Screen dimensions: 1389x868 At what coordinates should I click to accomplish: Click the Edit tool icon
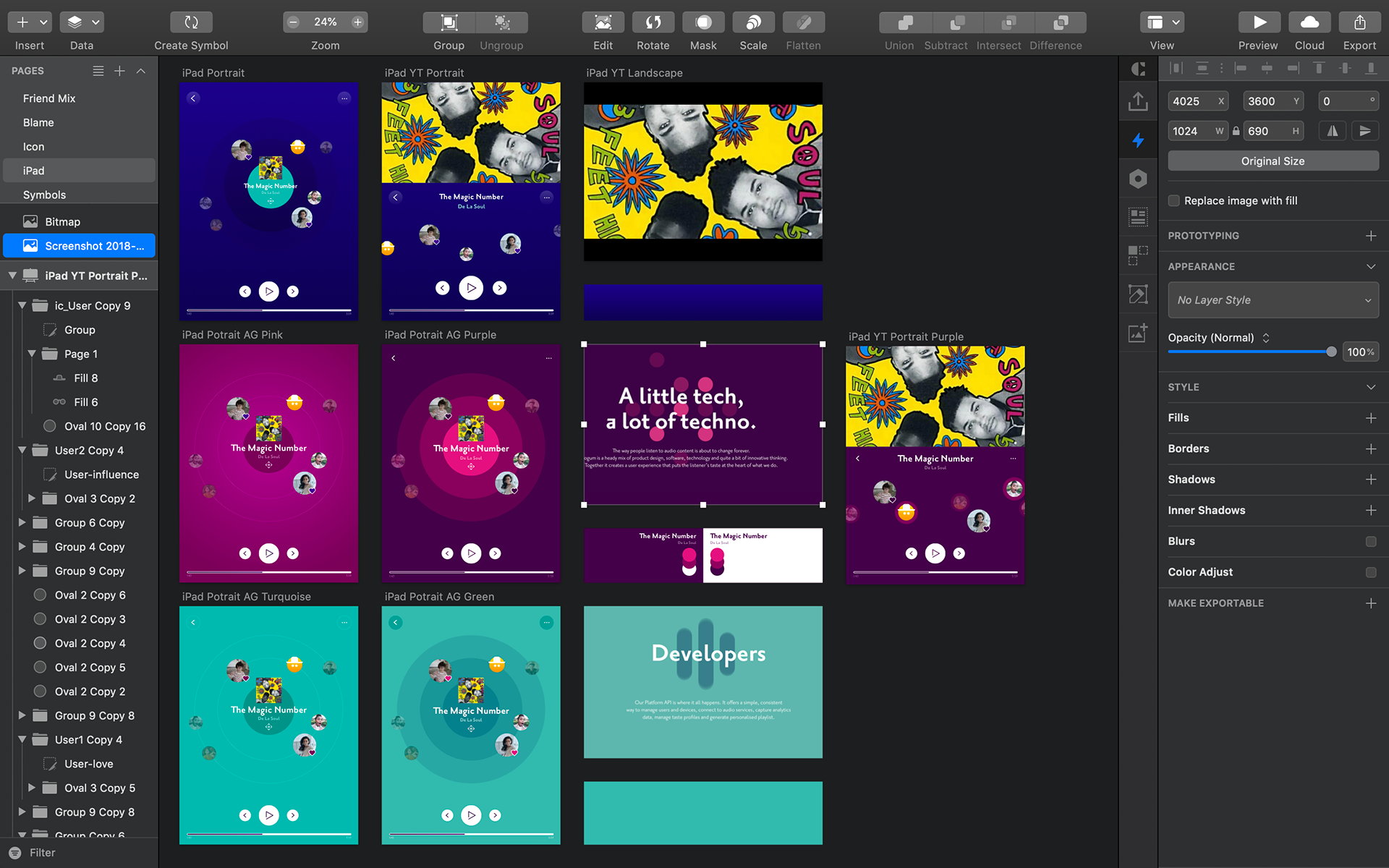pos(603,22)
